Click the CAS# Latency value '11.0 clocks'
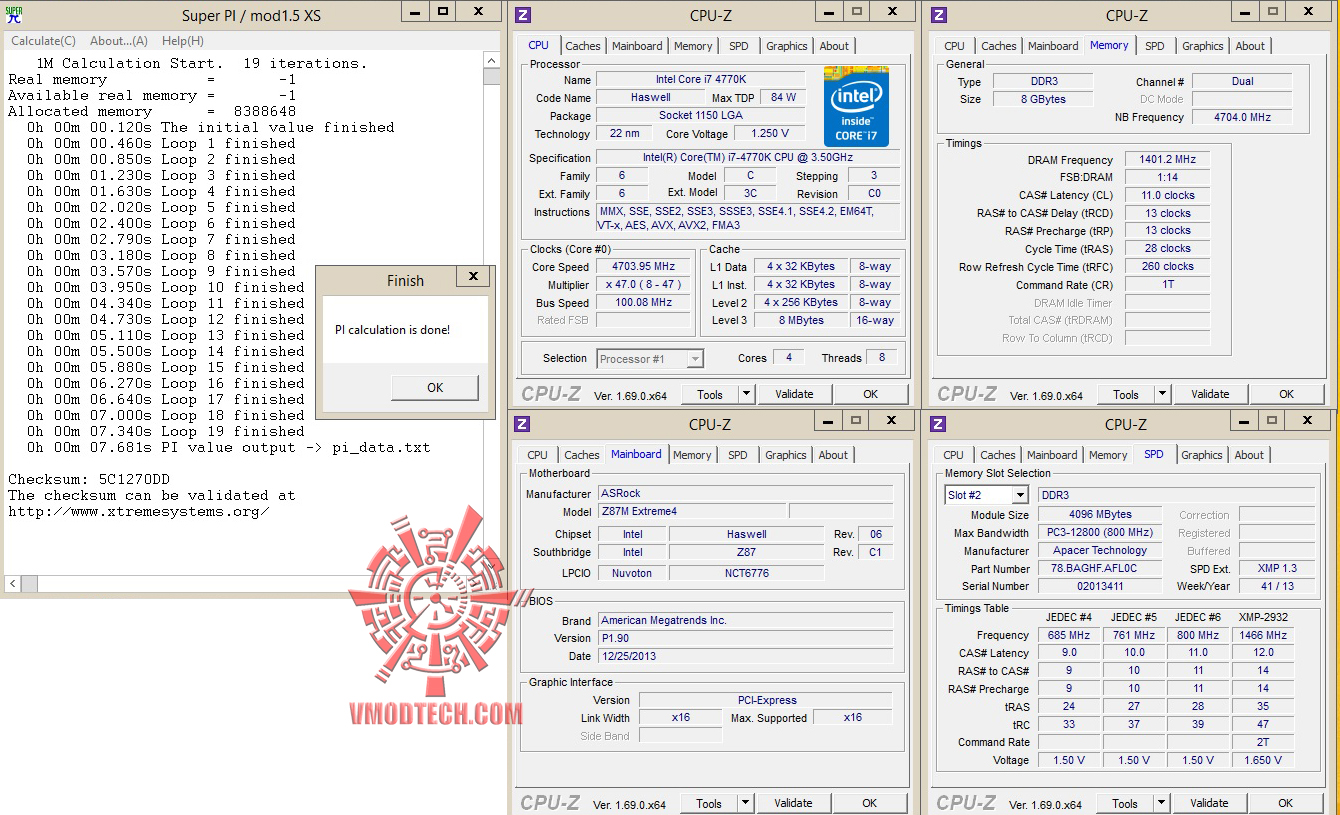This screenshot has height=815, width=1340. point(1167,196)
